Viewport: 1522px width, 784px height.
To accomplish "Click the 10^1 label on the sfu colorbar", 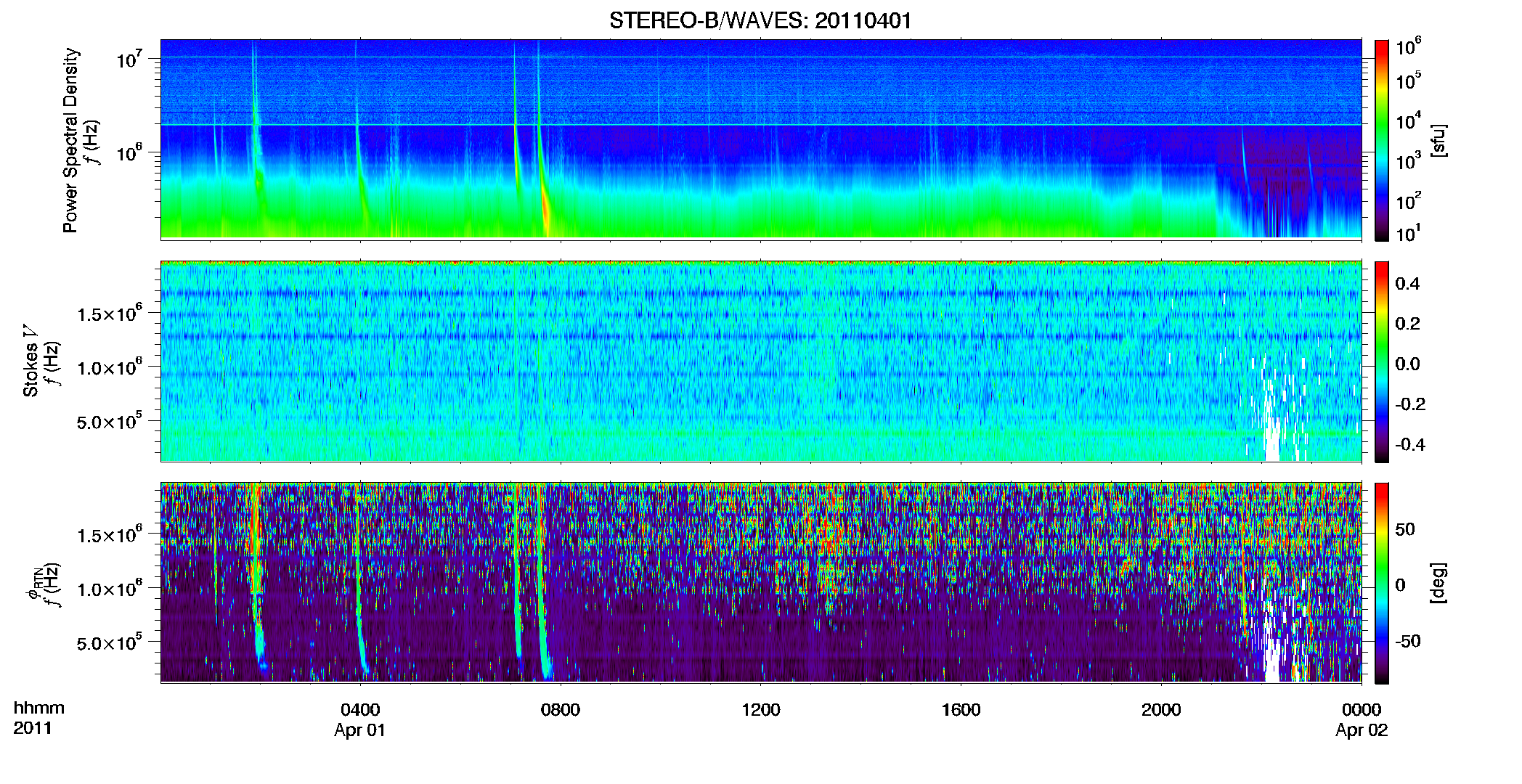I will [x=1409, y=233].
